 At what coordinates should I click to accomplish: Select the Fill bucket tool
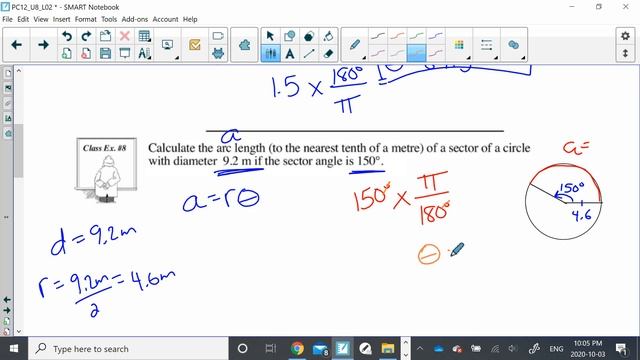tap(328, 36)
